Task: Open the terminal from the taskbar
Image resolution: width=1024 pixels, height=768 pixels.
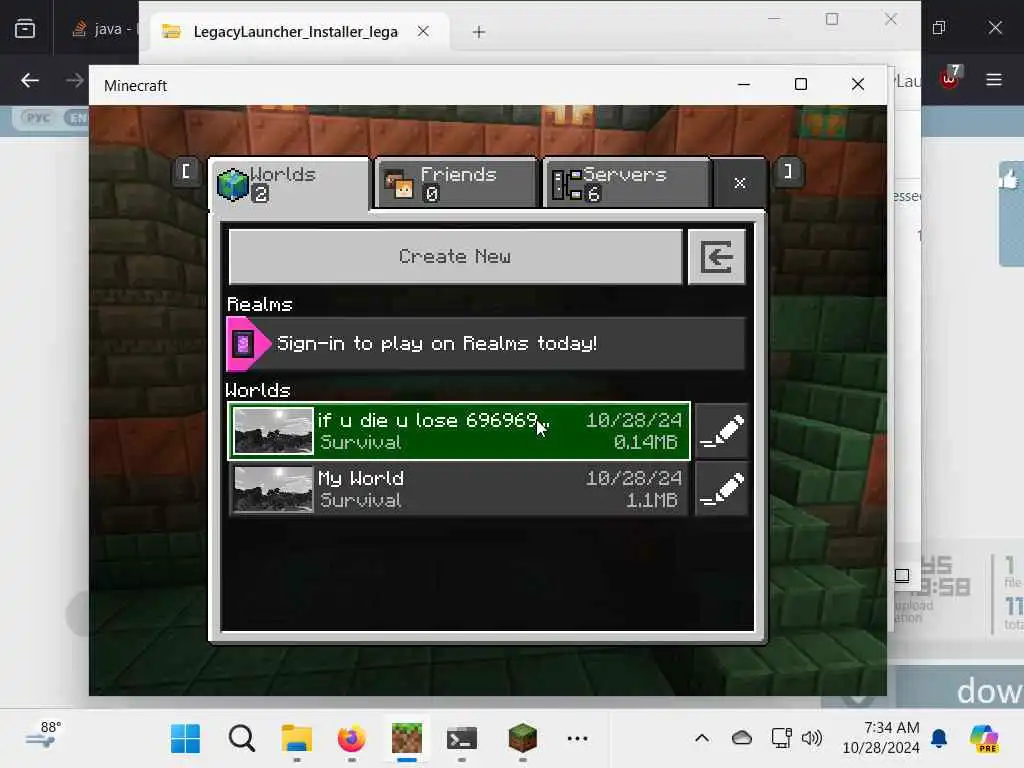Action: click(462, 739)
